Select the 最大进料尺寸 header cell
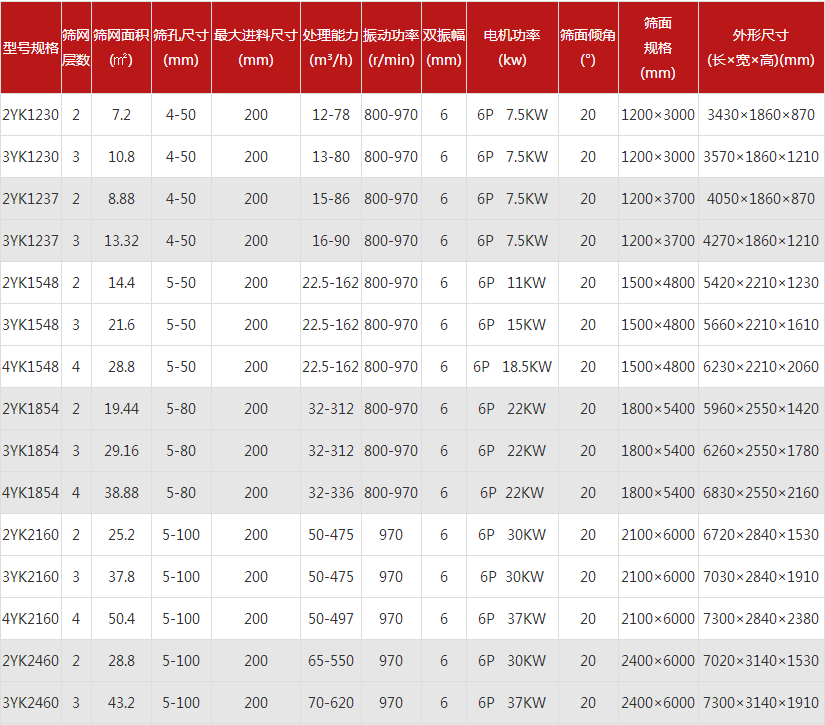Viewport: 825px width, 725px height. coord(256,47)
